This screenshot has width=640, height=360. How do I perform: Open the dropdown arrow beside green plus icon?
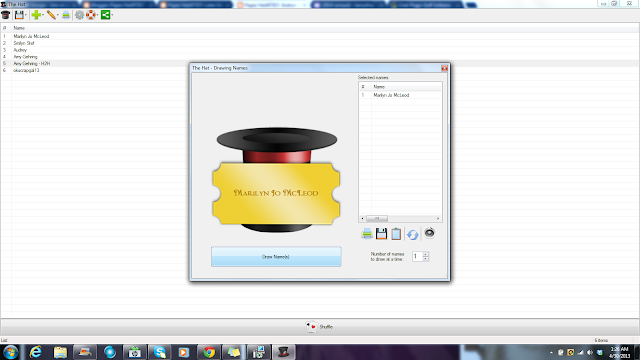43,16
